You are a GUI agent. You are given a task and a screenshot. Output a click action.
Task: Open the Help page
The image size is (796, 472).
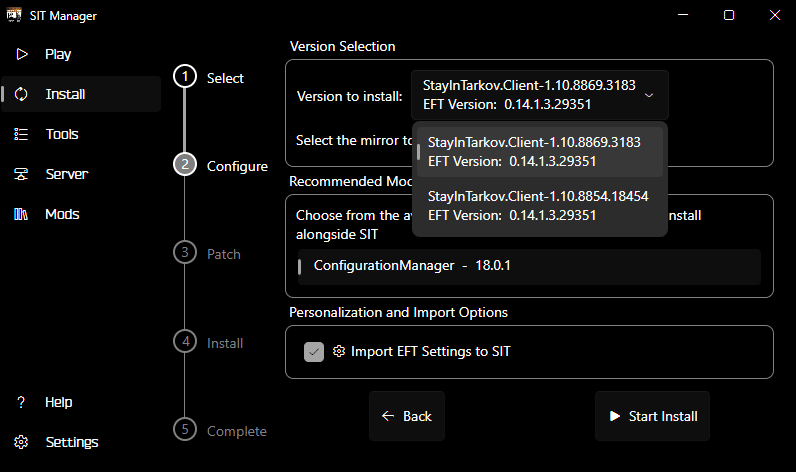[81, 402]
